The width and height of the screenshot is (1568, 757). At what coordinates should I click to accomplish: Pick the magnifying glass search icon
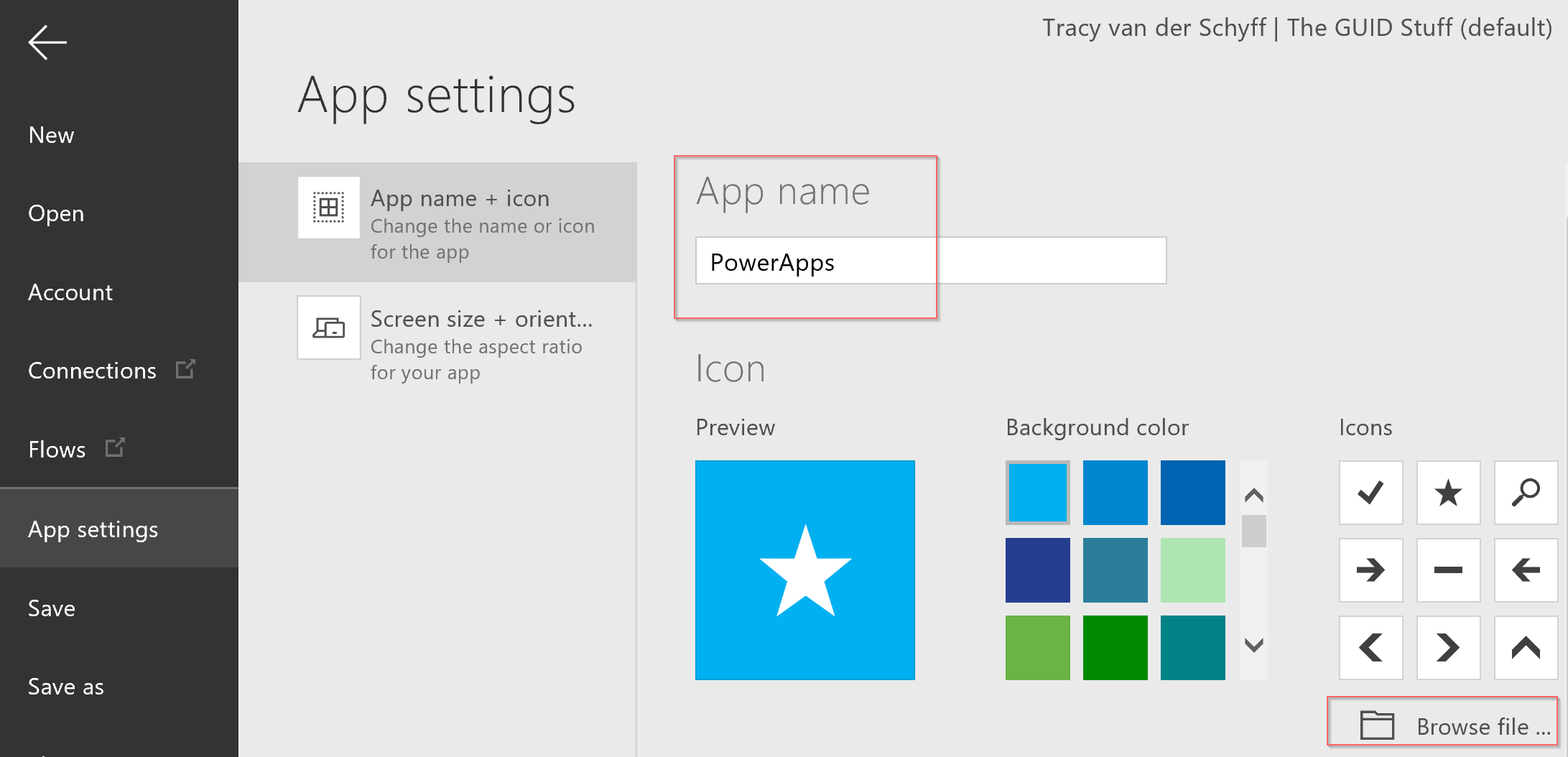(x=1526, y=493)
